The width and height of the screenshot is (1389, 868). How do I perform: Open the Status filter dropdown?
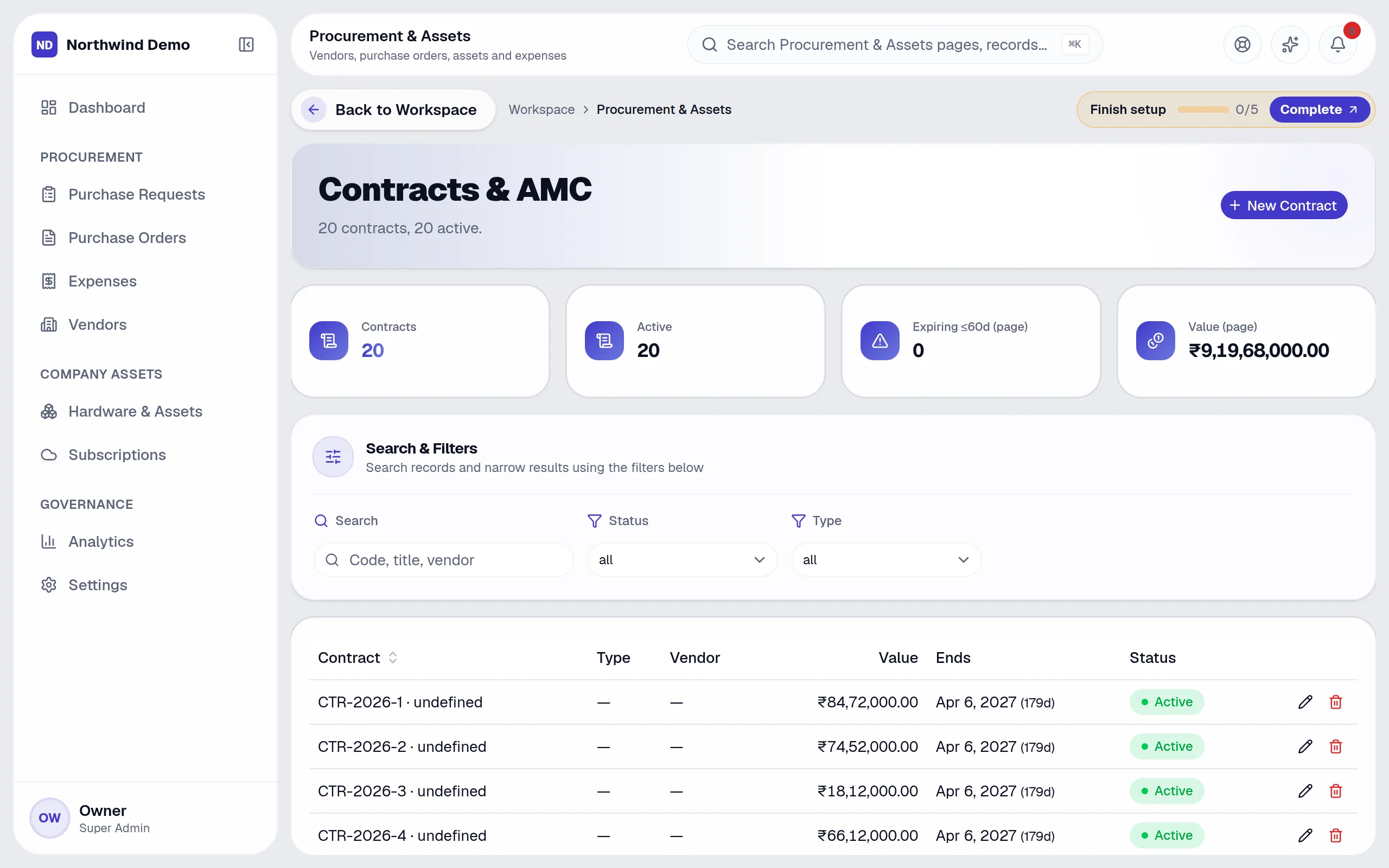tap(682, 560)
